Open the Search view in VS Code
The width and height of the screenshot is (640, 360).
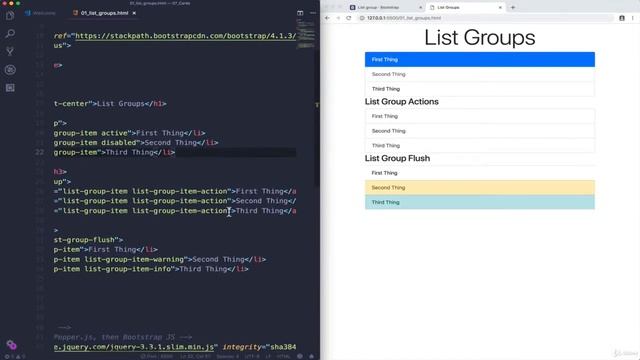10,33
